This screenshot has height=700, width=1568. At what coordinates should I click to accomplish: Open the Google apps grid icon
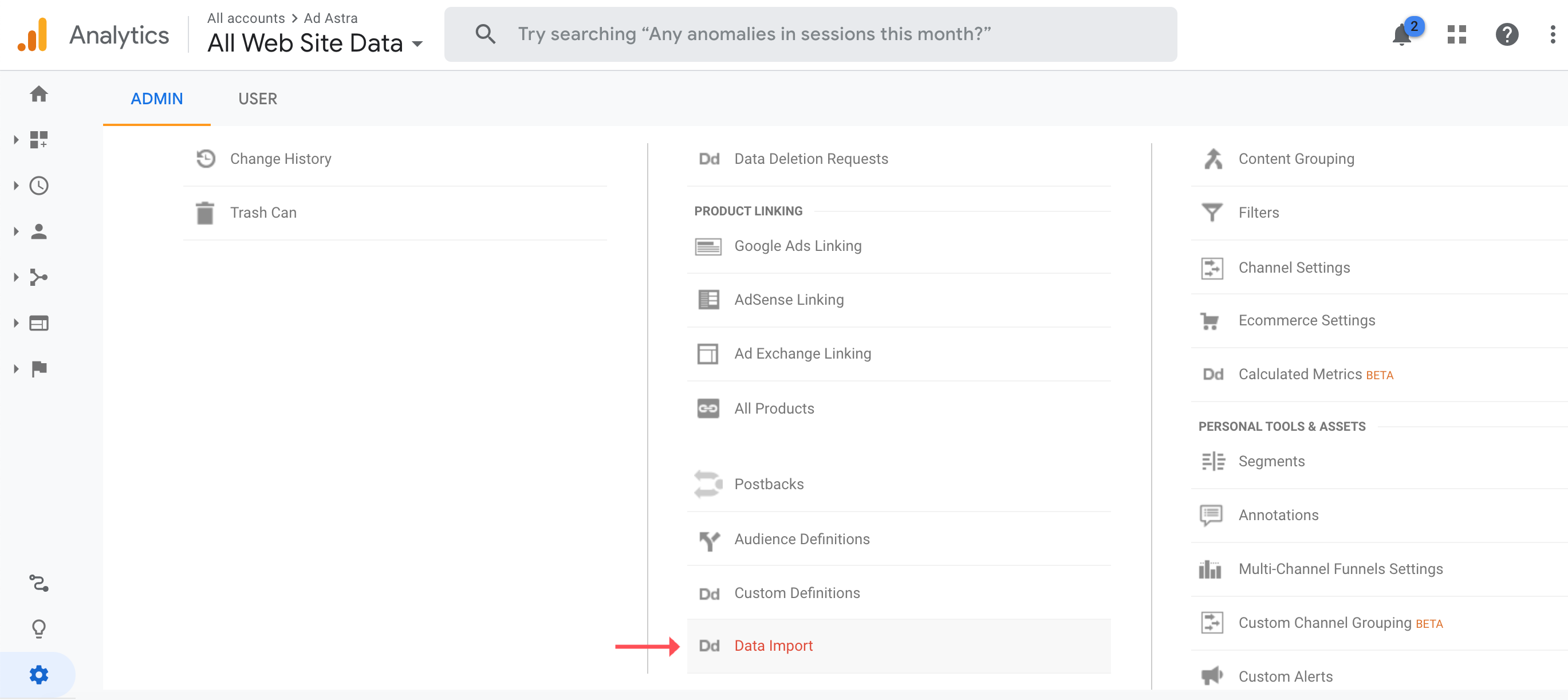[1456, 35]
